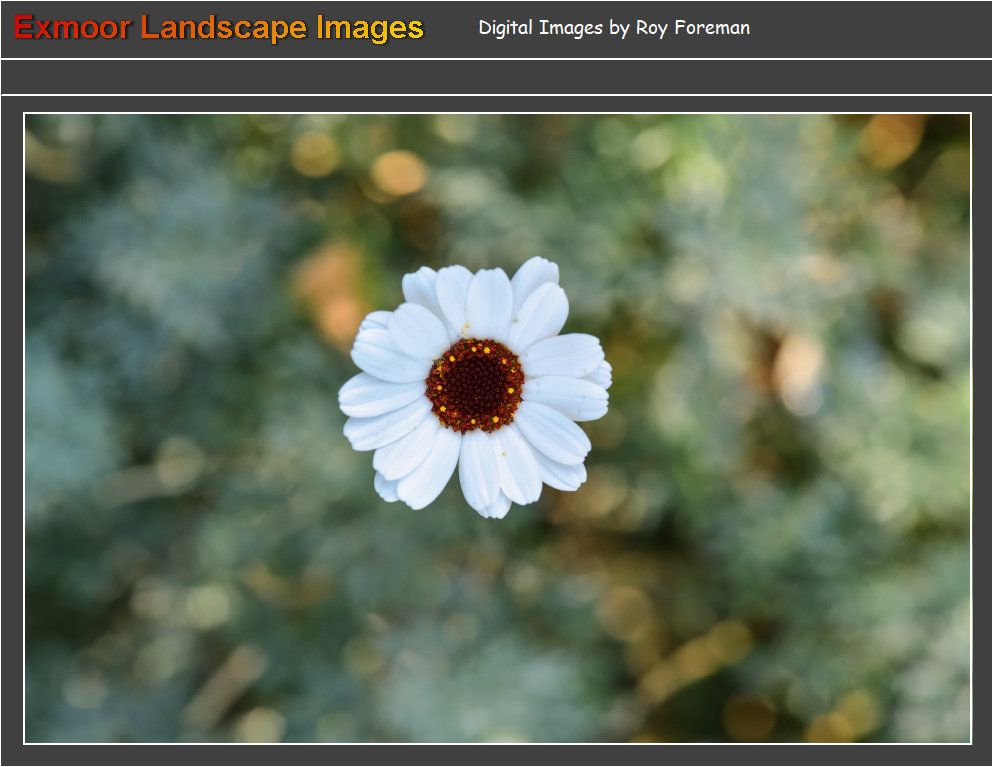
Task: Click the orange blur in the photo's top-right corner
Action: [x=890, y=138]
